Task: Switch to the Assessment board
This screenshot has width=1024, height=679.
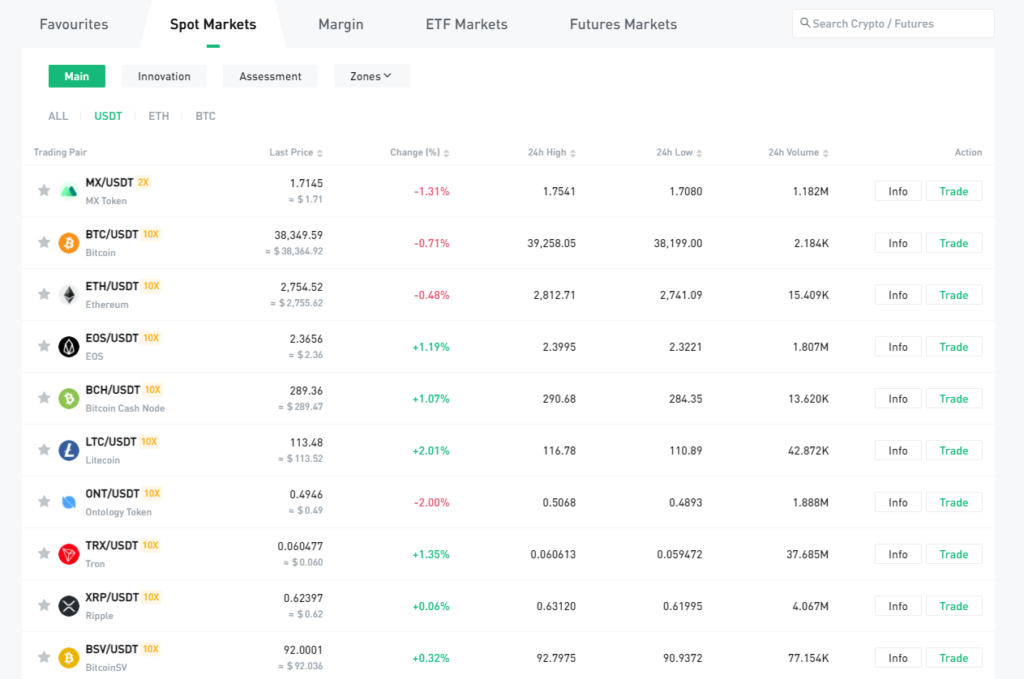Action: tap(270, 76)
